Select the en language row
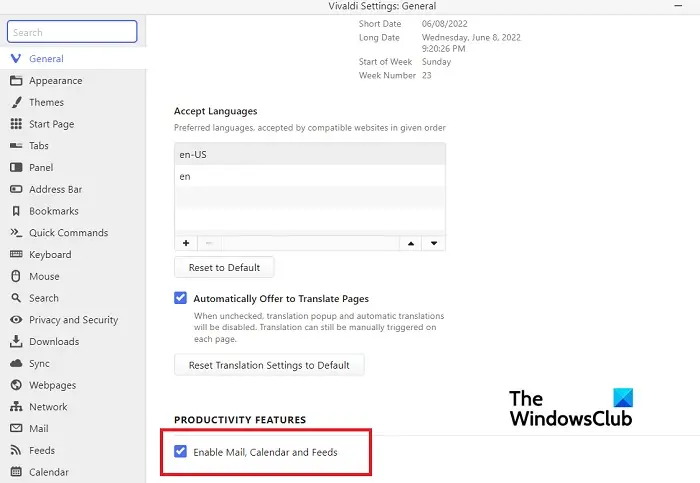Screen dimensions: 700x483 coord(310,176)
